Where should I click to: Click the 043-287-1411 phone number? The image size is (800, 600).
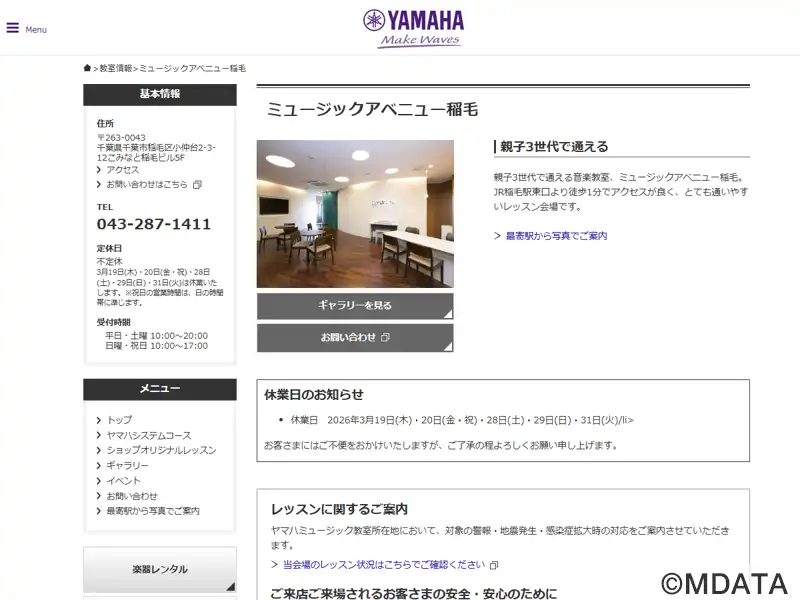[x=154, y=224]
